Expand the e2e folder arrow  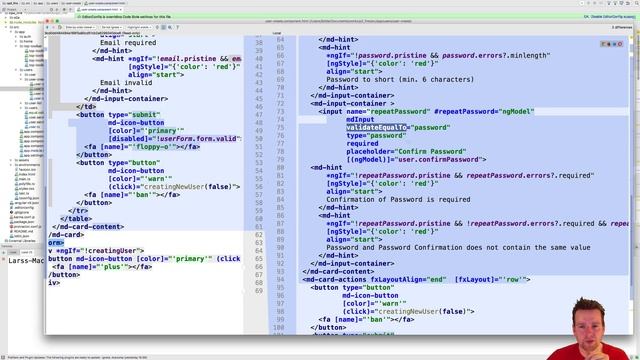(x=6, y=18)
